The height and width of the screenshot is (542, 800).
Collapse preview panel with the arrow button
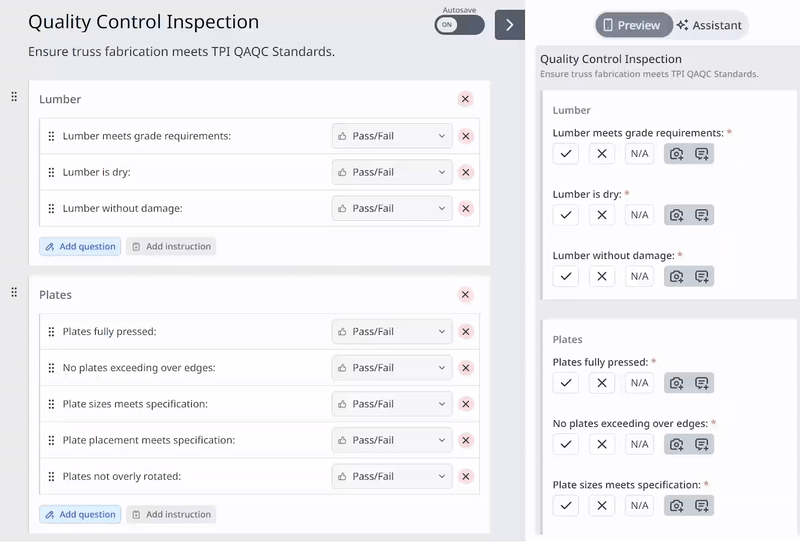click(x=509, y=25)
